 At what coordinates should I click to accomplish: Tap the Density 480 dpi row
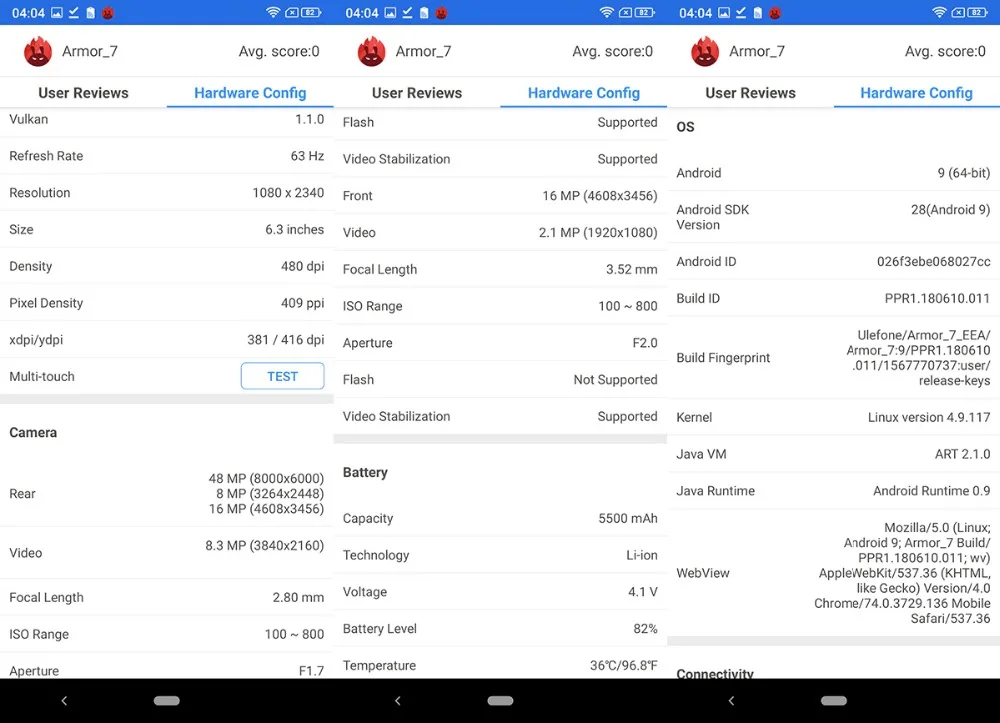[x=166, y=266]
